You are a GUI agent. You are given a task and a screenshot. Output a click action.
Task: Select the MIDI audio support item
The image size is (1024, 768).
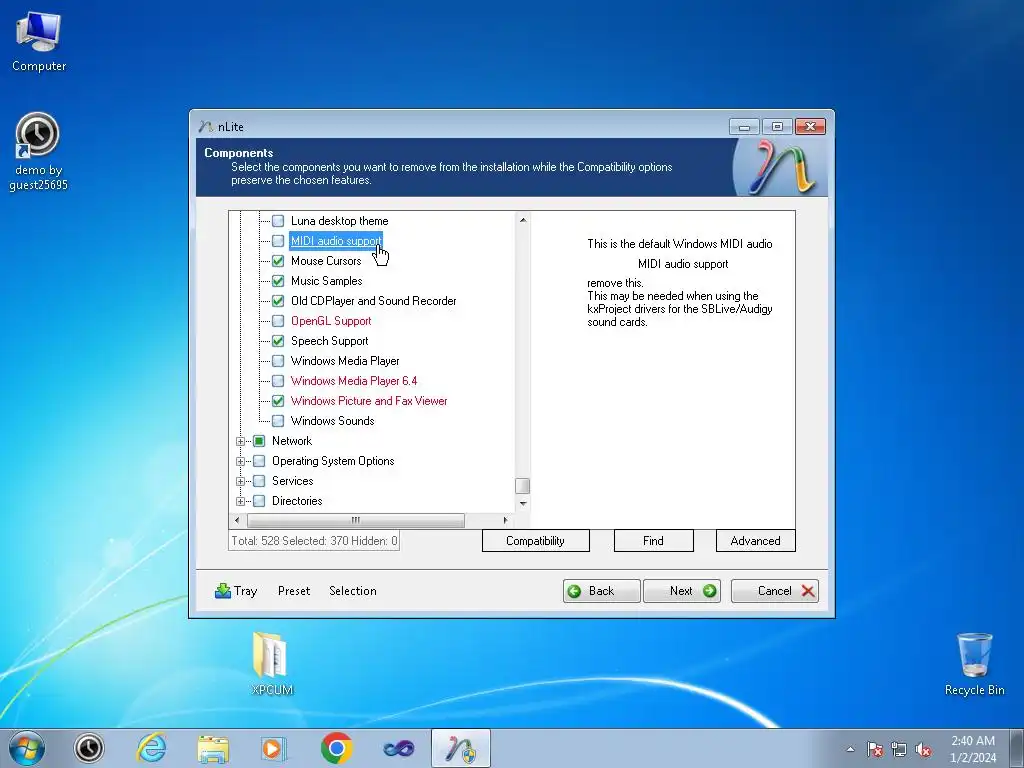[x=336, y=241]
